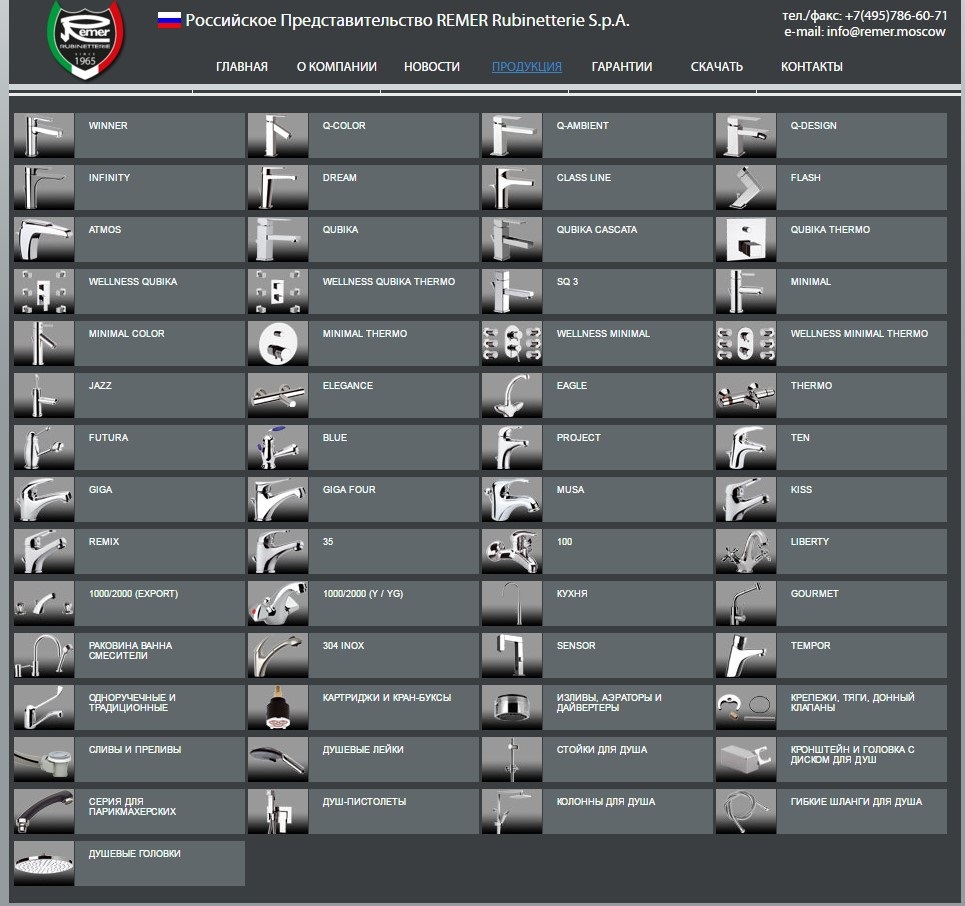The image size is (965, 906).
Task: Open the ДУШЕВЫЕ ГОЛОВКИ shower head image
Action: [44, 864]
